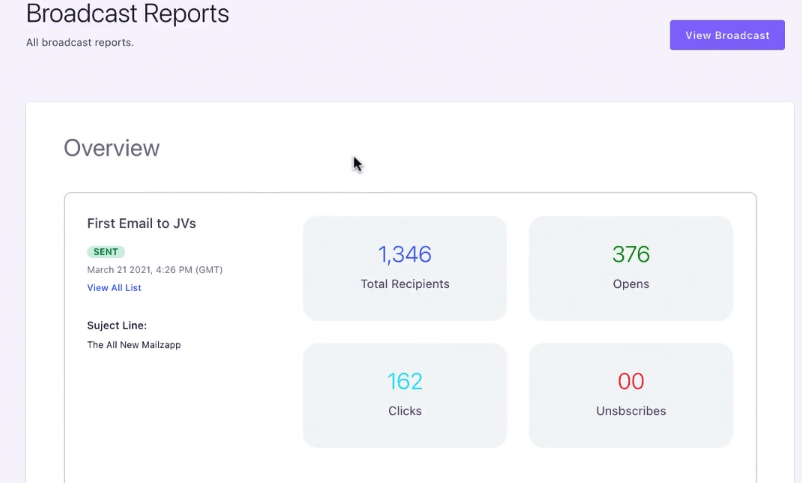
Task: Click the subject 'The All New Mailzapp'
Action: (x=134, y=345)
